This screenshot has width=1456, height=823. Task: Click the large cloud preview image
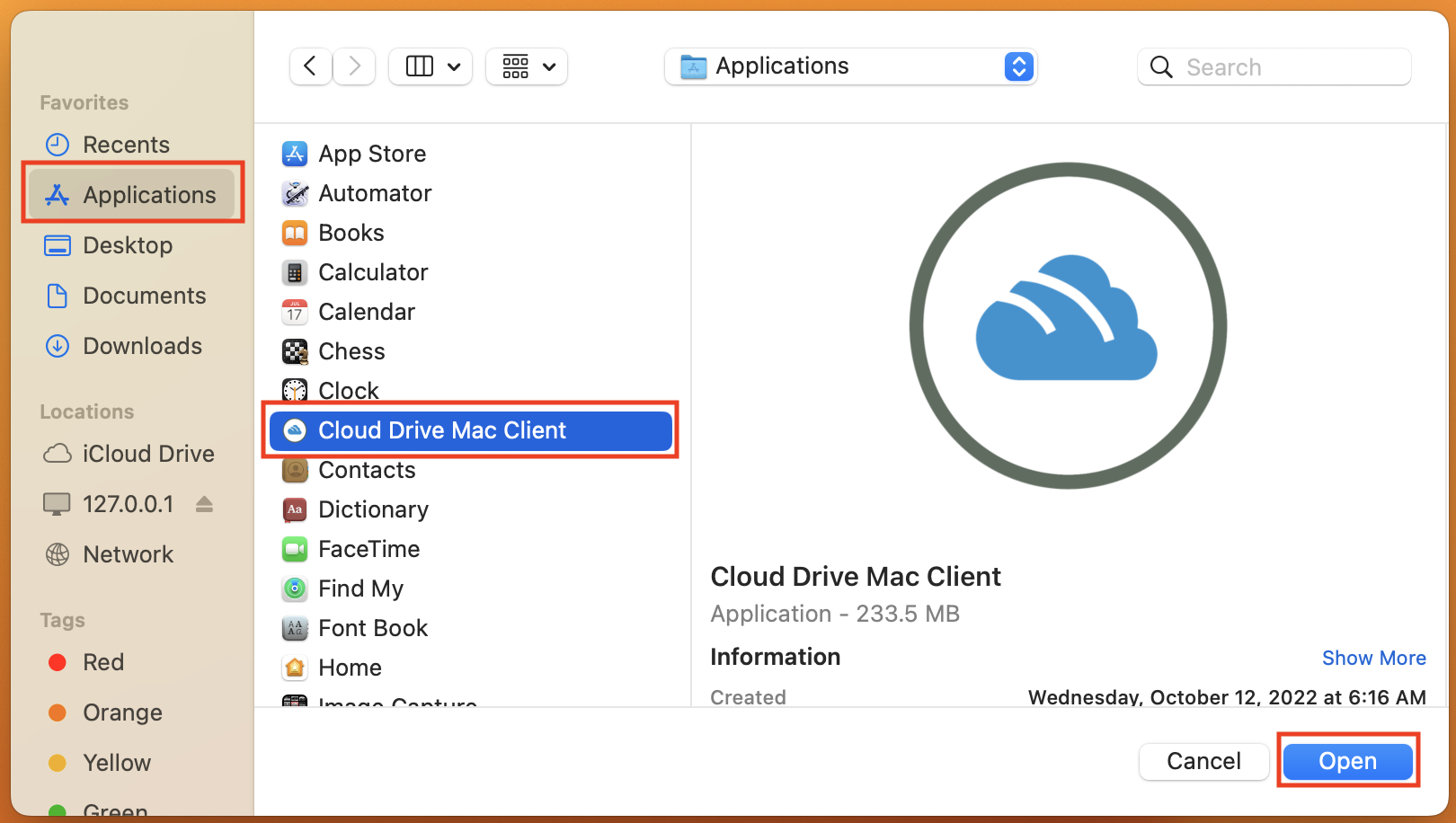click(1068, 325)
